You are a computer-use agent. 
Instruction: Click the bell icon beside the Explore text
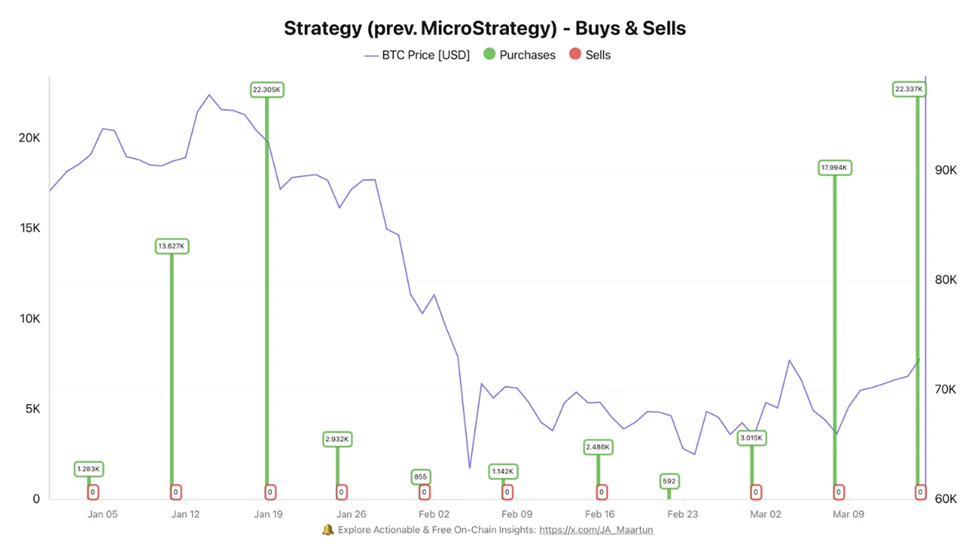click(328, 530)
